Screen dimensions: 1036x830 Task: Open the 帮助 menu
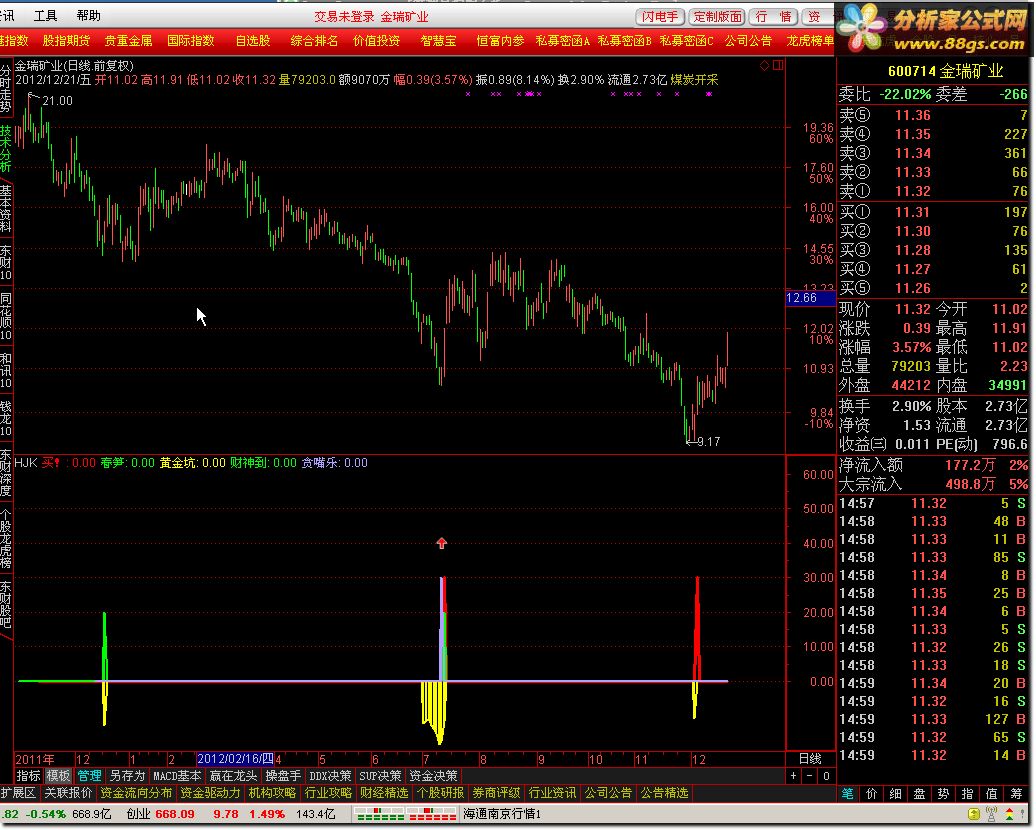(x=89, y=15)
